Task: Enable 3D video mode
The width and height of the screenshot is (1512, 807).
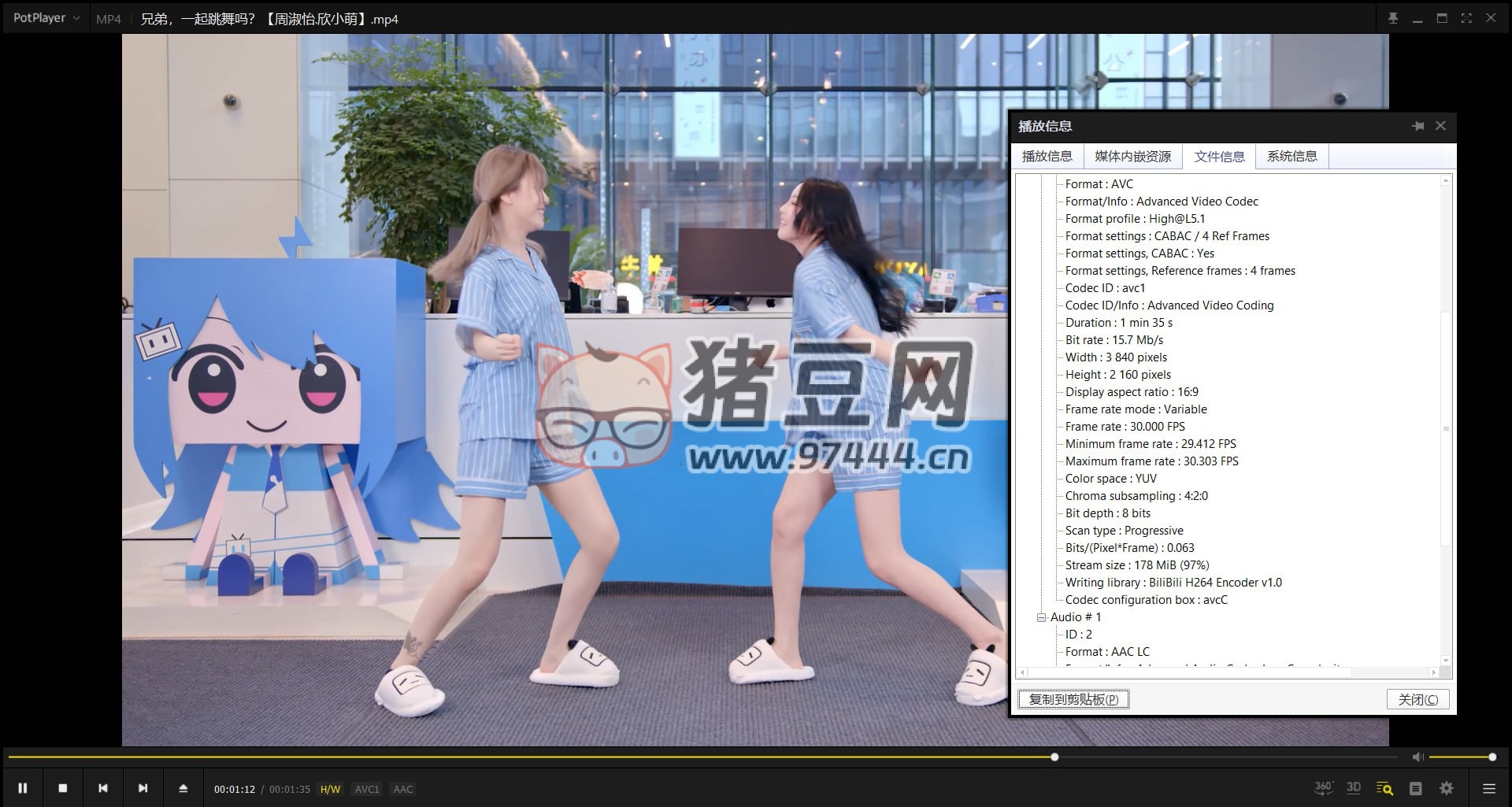Action: pyautogui.click(x=1354, y=788)
